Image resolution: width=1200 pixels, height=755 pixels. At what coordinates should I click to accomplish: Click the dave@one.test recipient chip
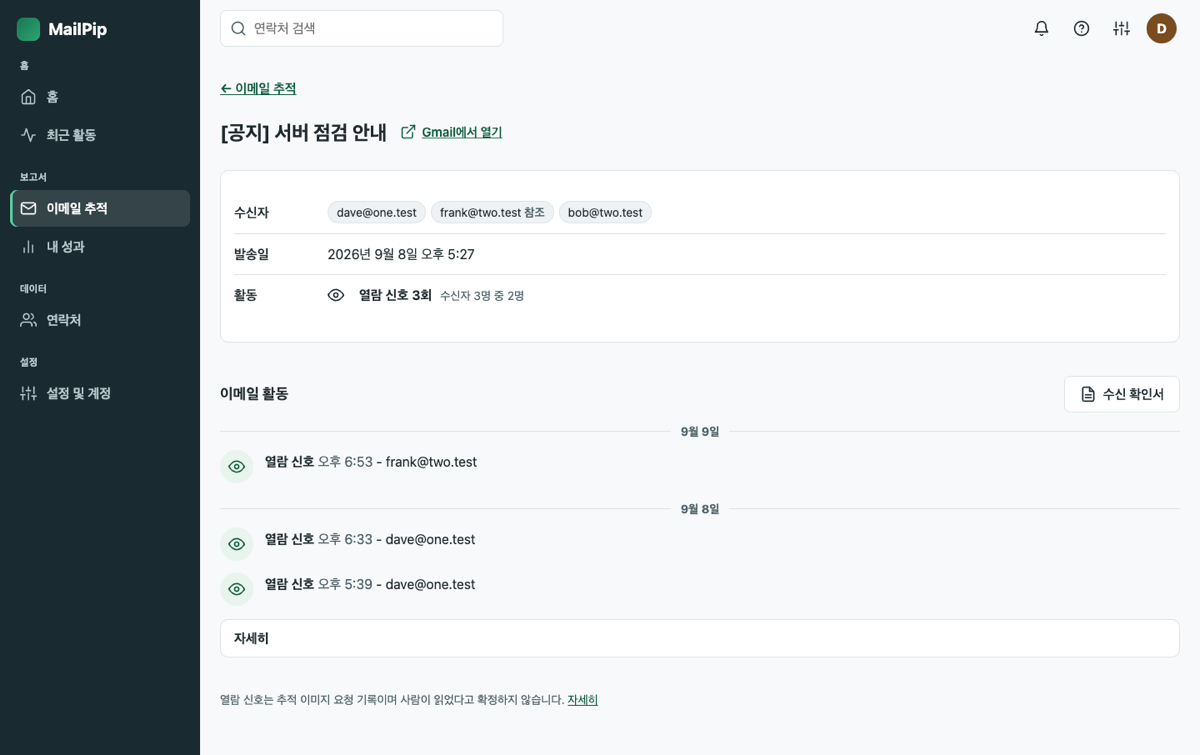pos(376,212)
